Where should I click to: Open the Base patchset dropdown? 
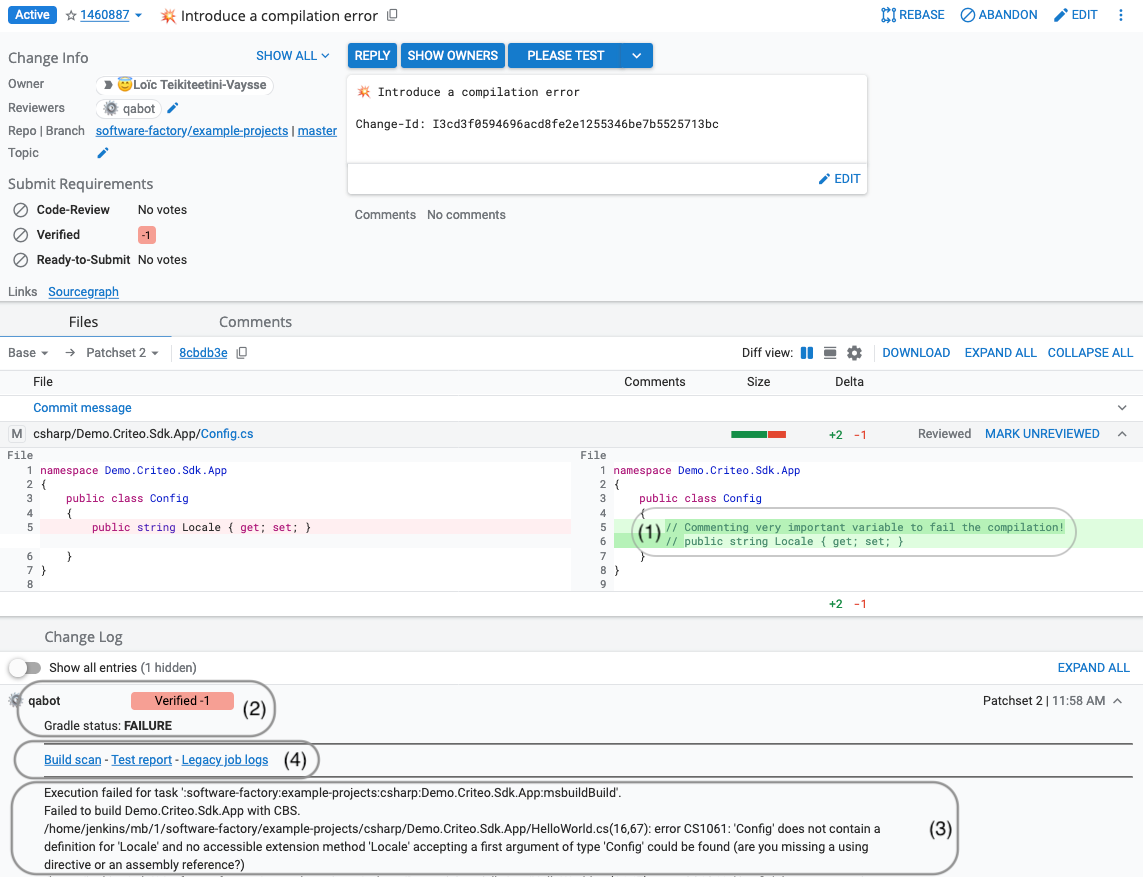pos(28,353)
